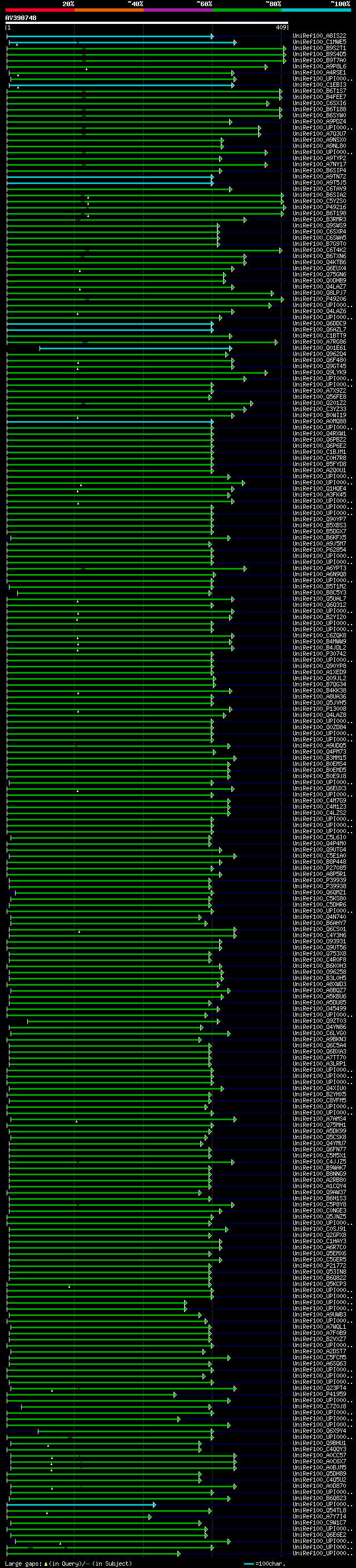Click the =100char. scale legend
356x1568 pixels.
(264, 1564)
